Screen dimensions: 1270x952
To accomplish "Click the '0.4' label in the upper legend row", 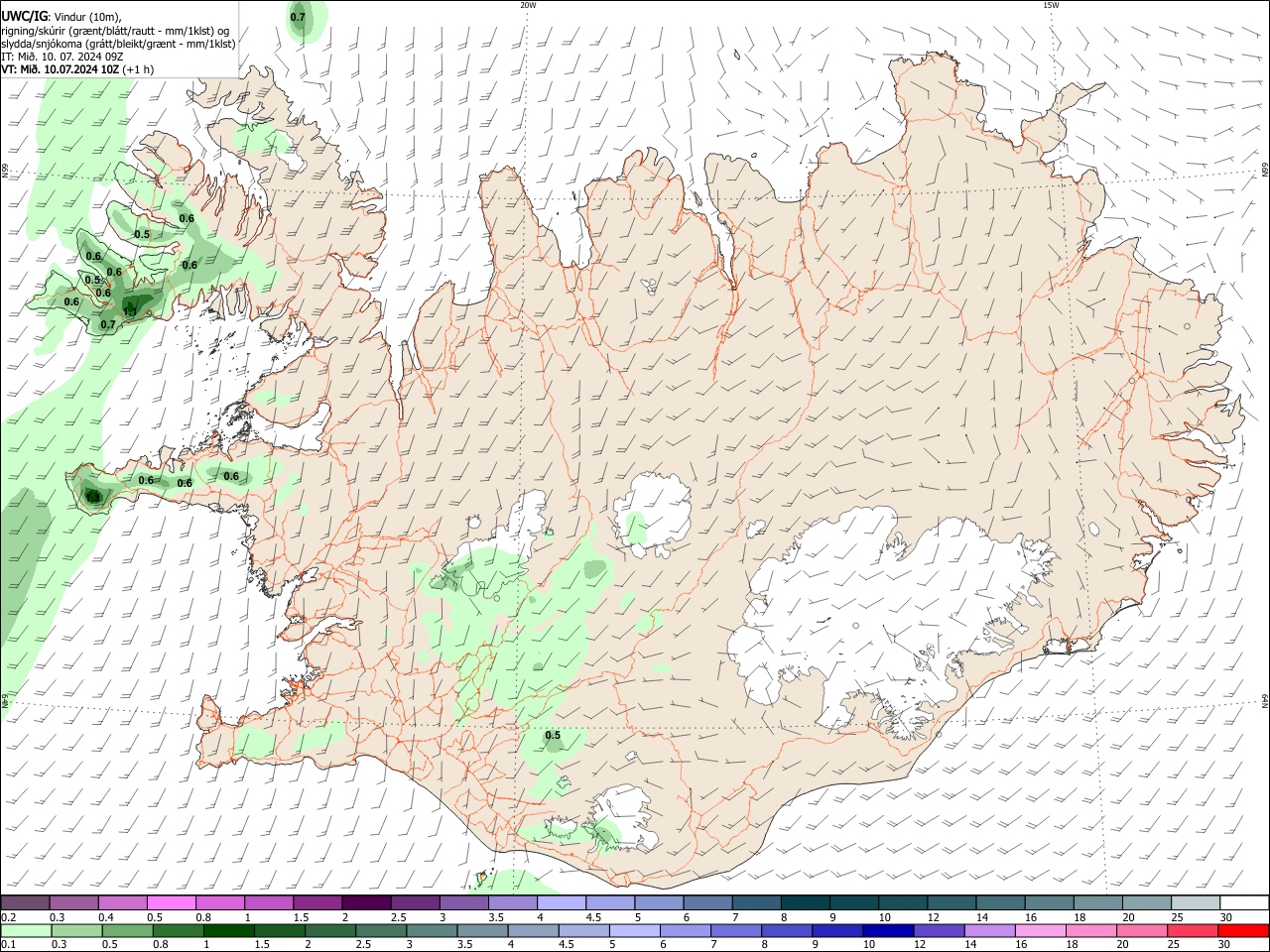I will pyautogui.click(x=106, y=917).
